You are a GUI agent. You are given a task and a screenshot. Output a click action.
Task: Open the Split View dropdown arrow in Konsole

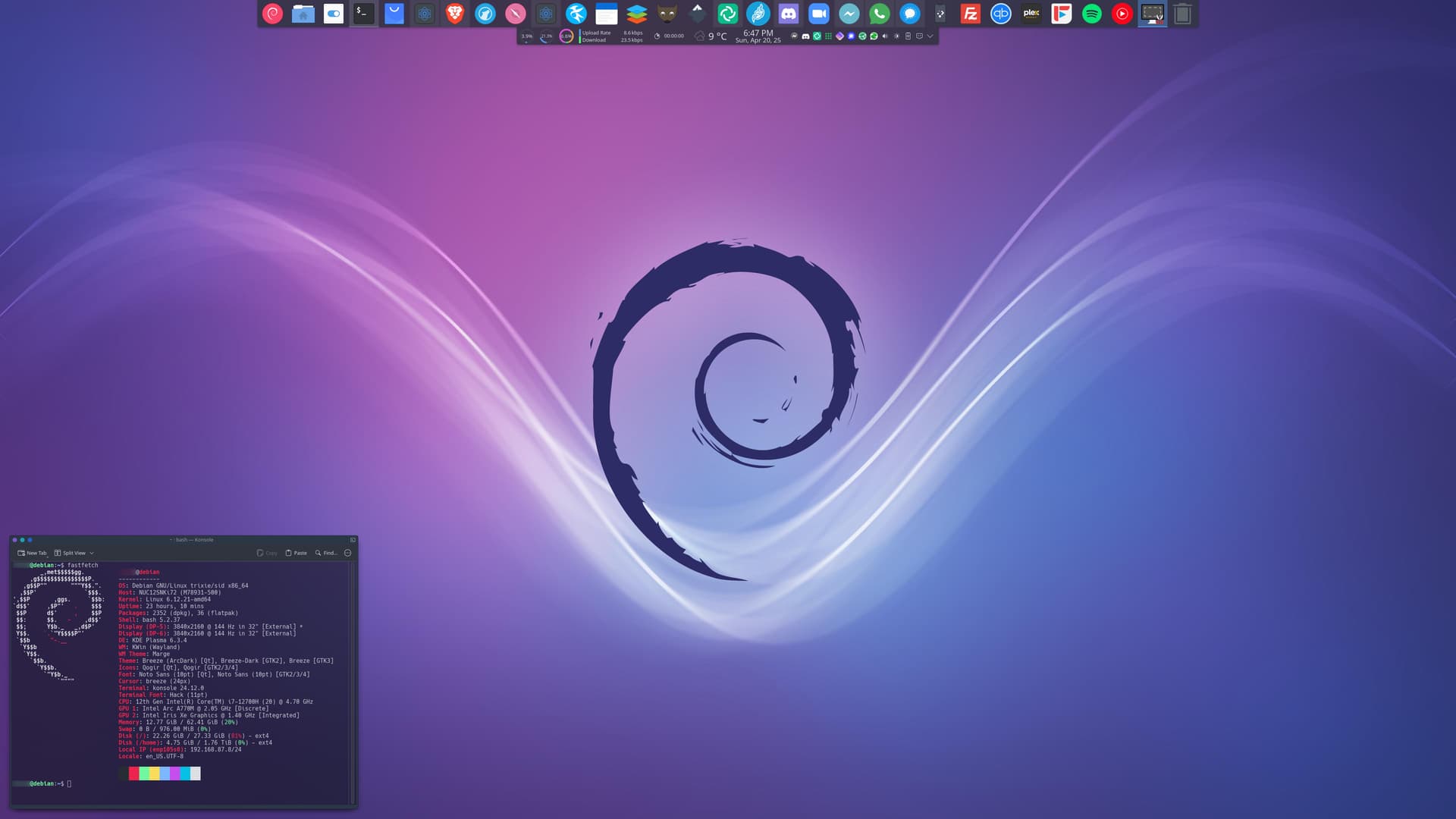(x=92, y=553)
